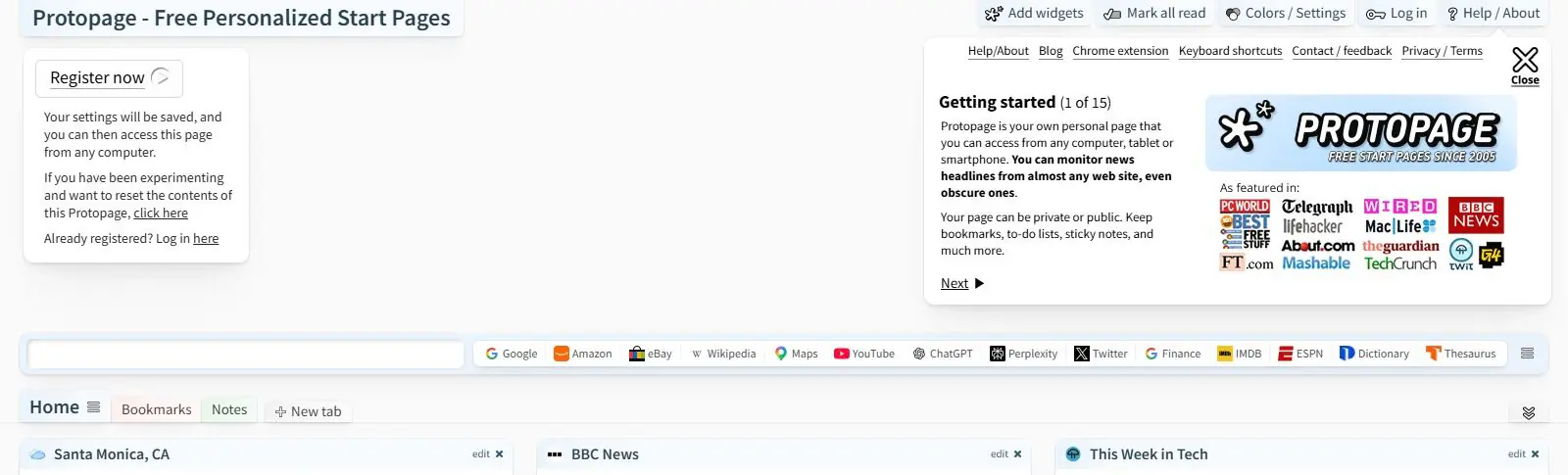Viewport: 1568px width, 475px height.
Task: Click the BBC News widget title
Action: [x=605, y=454]
